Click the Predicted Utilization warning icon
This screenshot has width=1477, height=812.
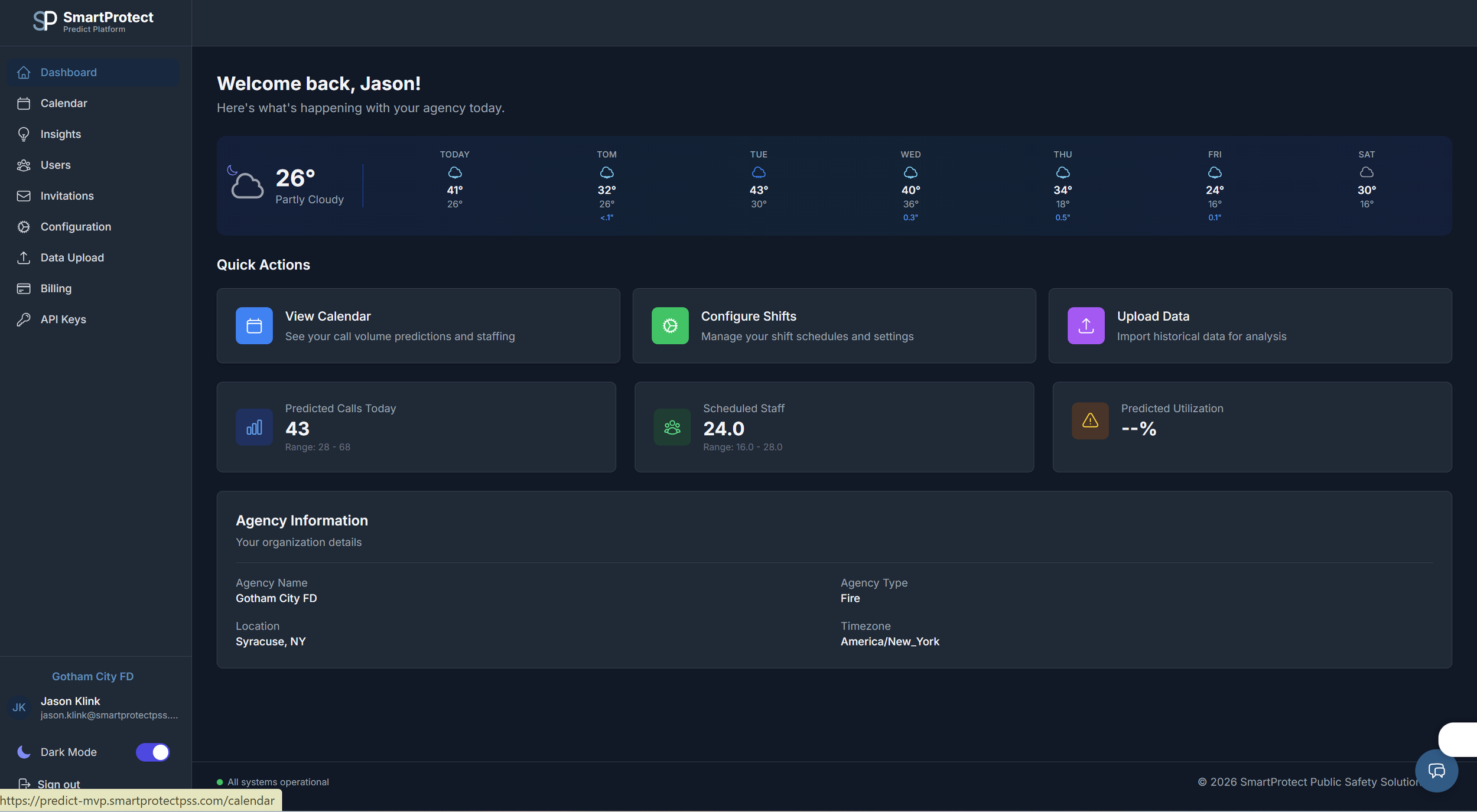click(x=1090, y=420)
